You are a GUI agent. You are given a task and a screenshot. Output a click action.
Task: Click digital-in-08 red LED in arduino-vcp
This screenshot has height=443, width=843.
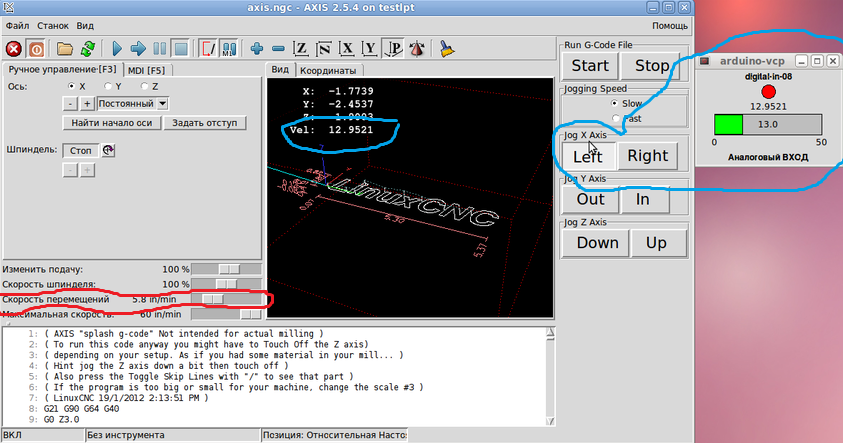click(769, 92)
